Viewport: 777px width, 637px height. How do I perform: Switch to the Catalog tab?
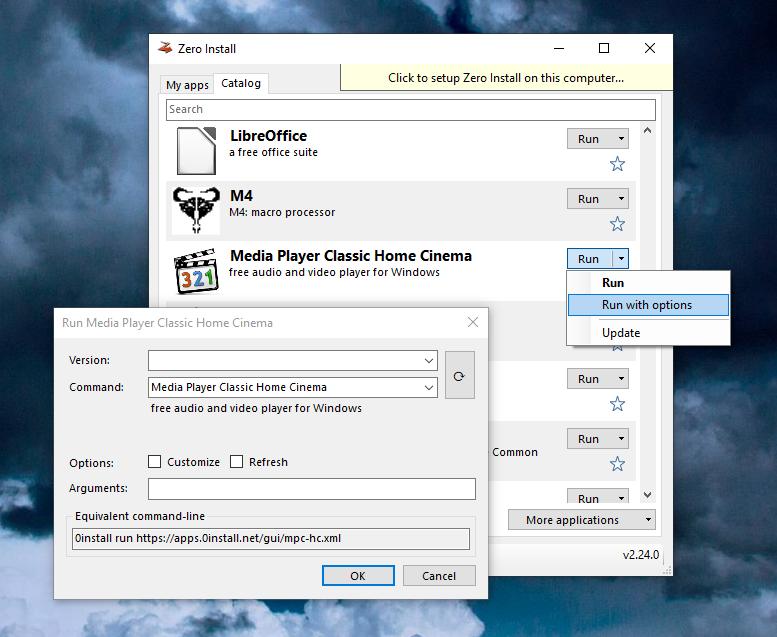click(x=241, y=83)
